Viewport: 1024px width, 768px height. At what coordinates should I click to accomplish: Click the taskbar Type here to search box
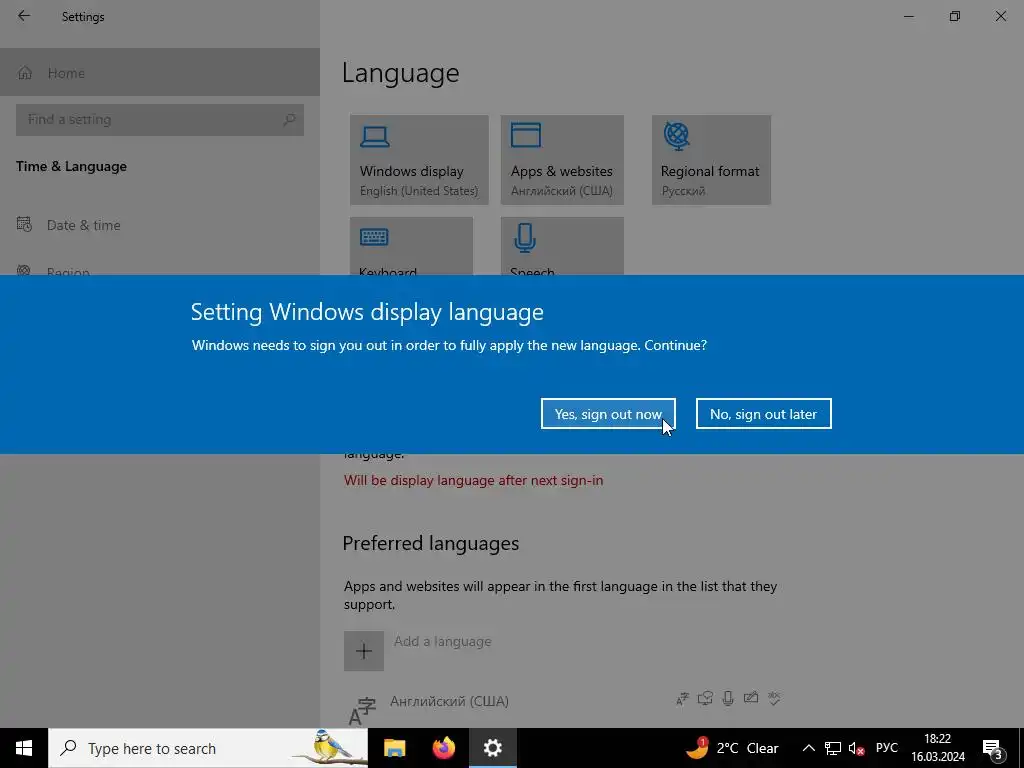point(208,748)
